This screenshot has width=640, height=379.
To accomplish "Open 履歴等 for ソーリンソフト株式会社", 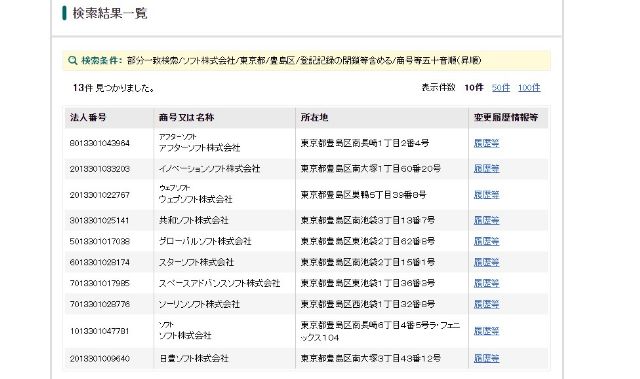I will (x=487, y=304).
